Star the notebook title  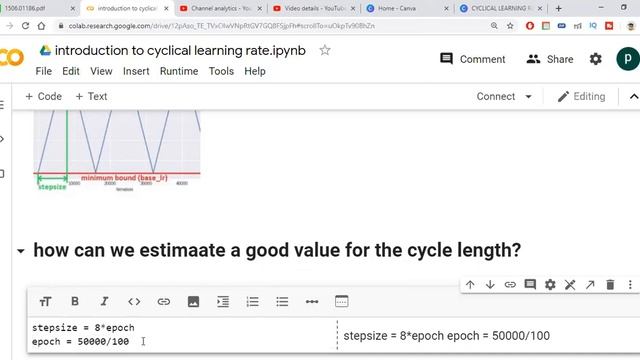click(x=325, y=50)
